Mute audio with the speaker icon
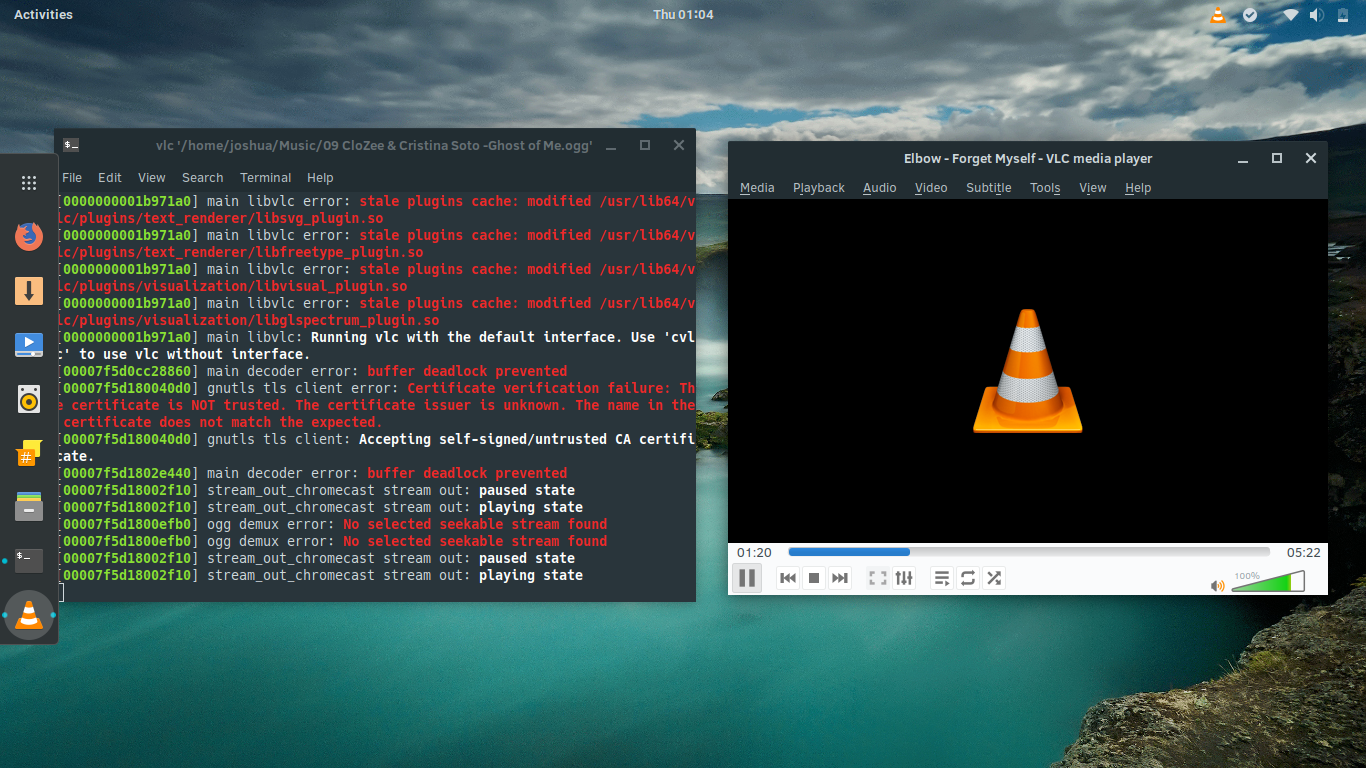 tap(1217, 586)
